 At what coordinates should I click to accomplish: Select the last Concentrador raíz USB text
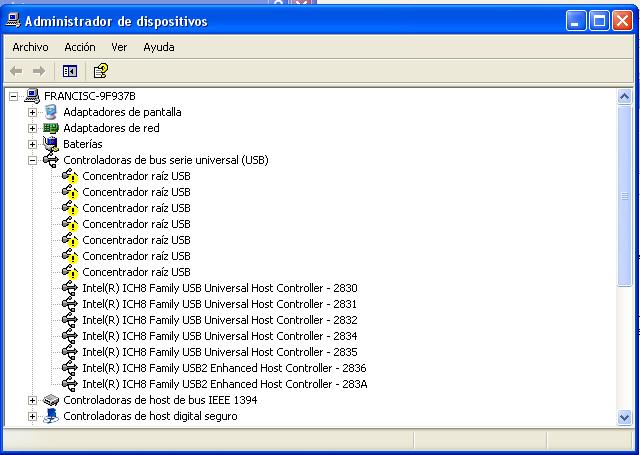(x=136, y=272)
